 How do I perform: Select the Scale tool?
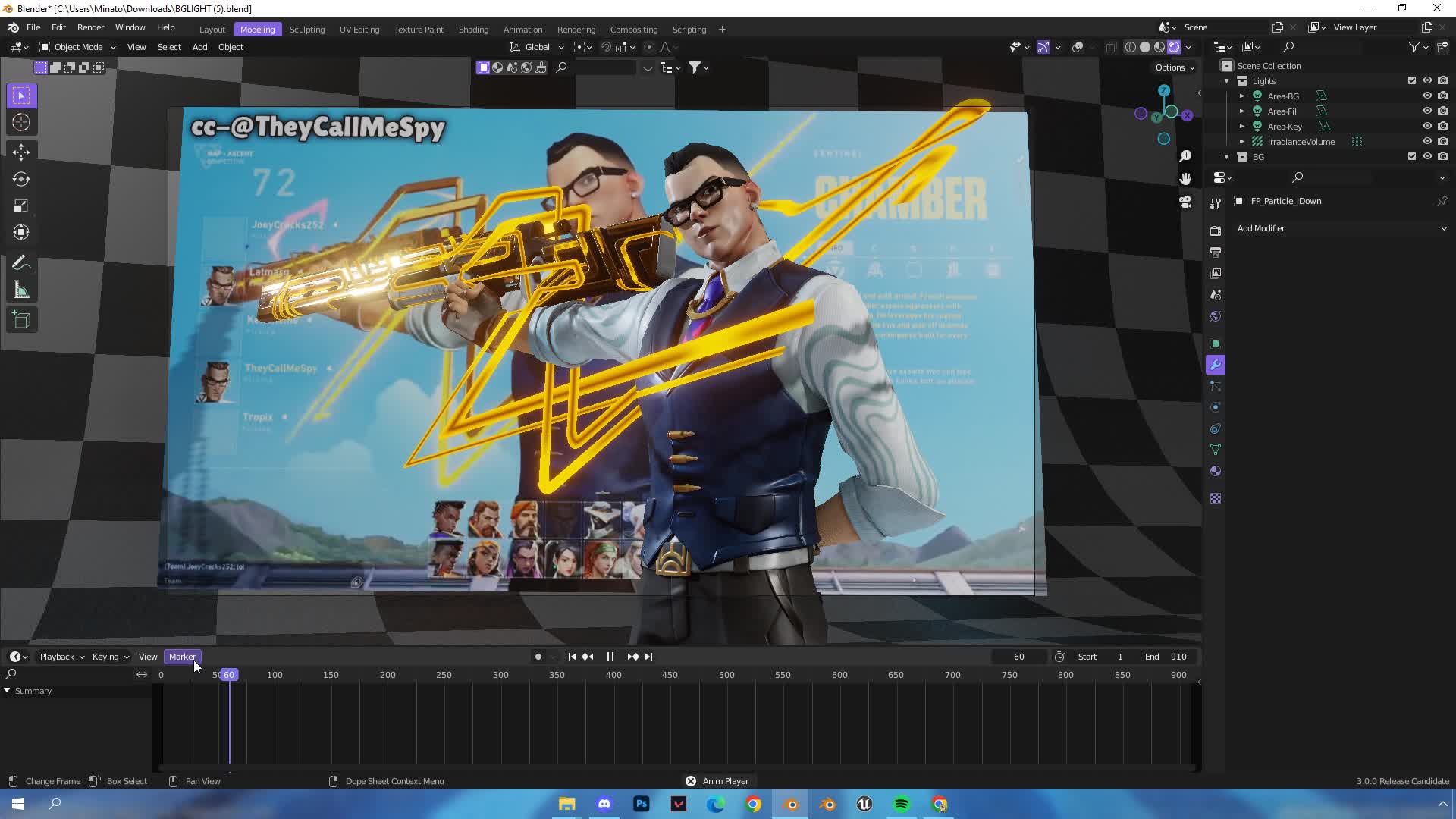coord(21,206)
